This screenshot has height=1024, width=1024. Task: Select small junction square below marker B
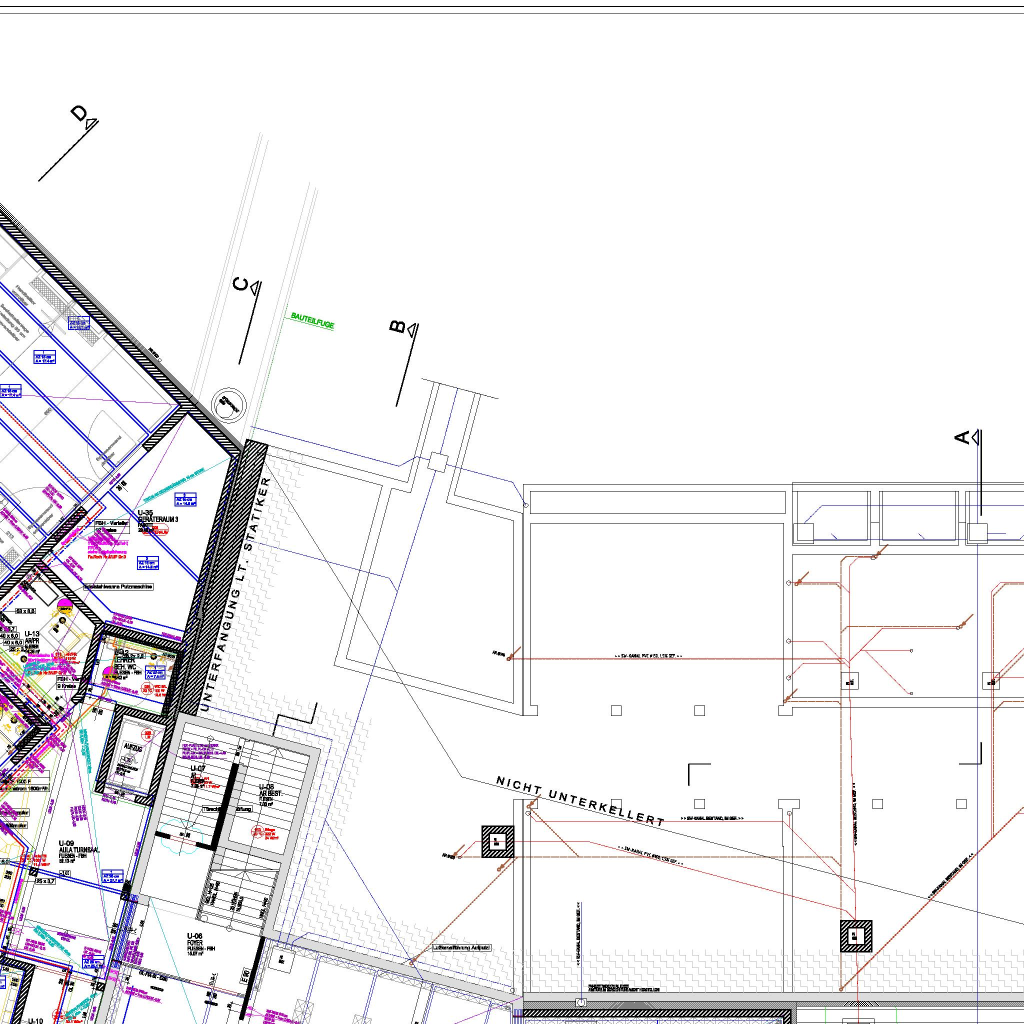pyautogui.click(x=437, y=462)
